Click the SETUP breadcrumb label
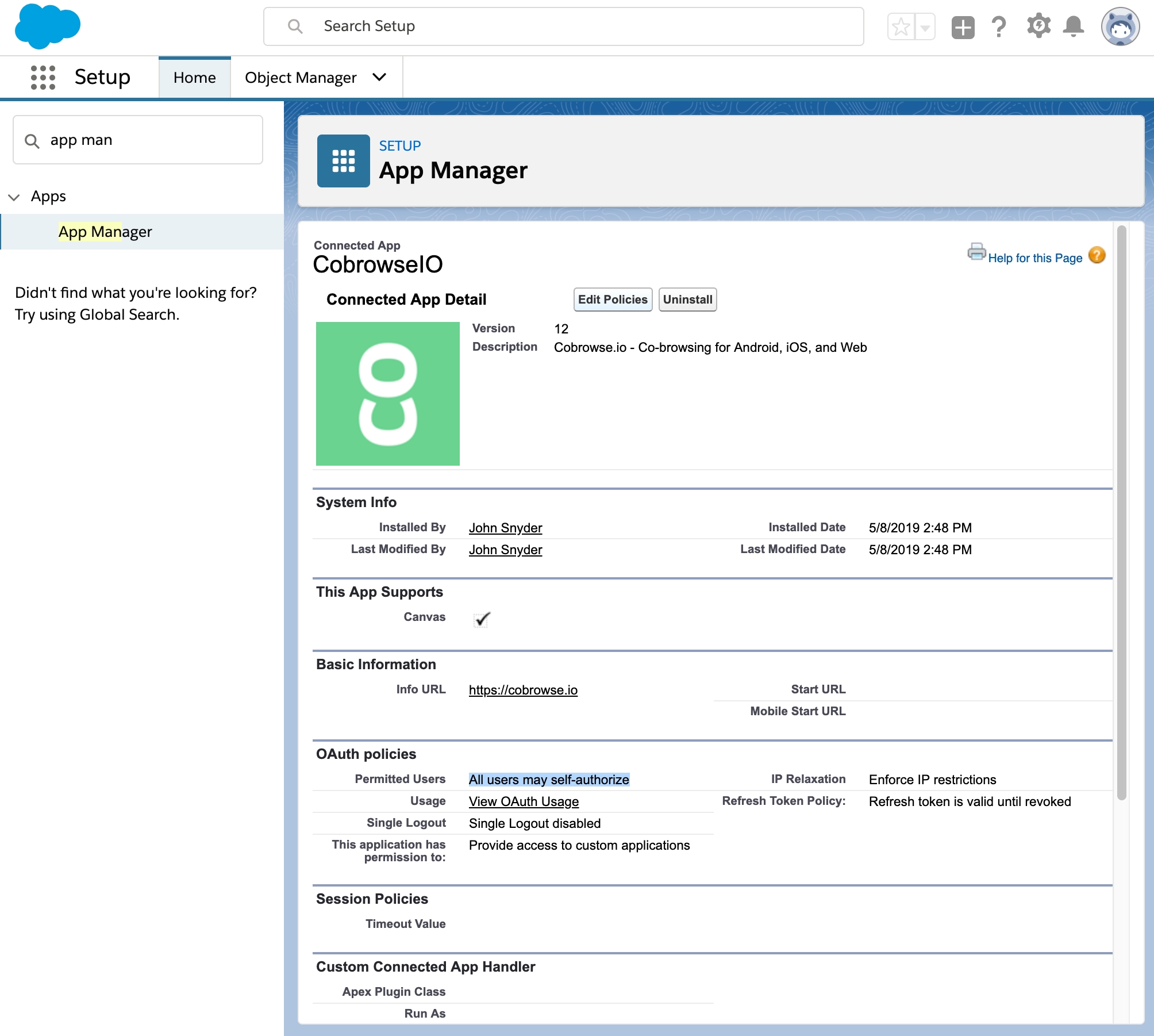 tap(400, 146)
